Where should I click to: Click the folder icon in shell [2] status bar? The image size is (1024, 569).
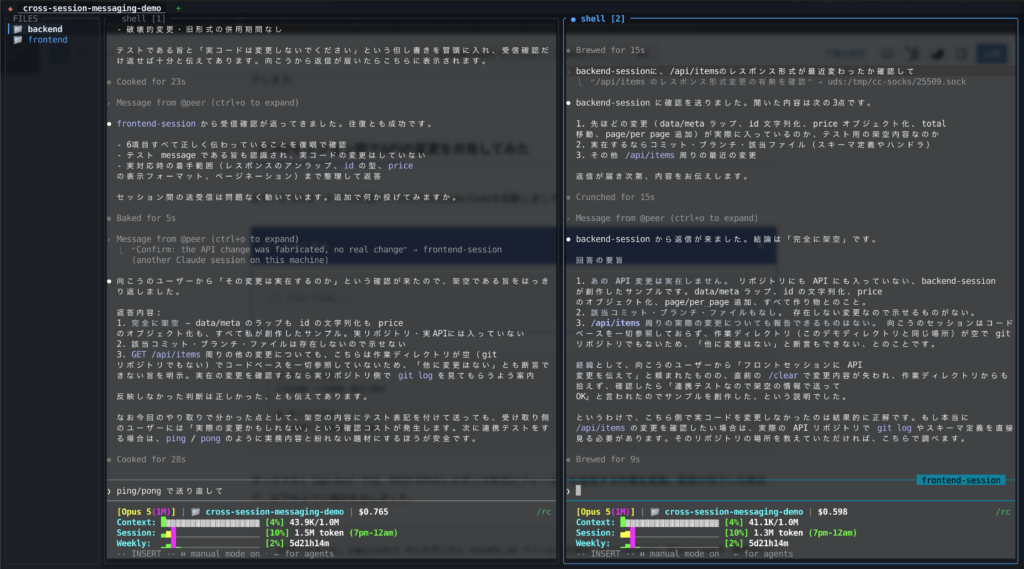click(654, 512)
